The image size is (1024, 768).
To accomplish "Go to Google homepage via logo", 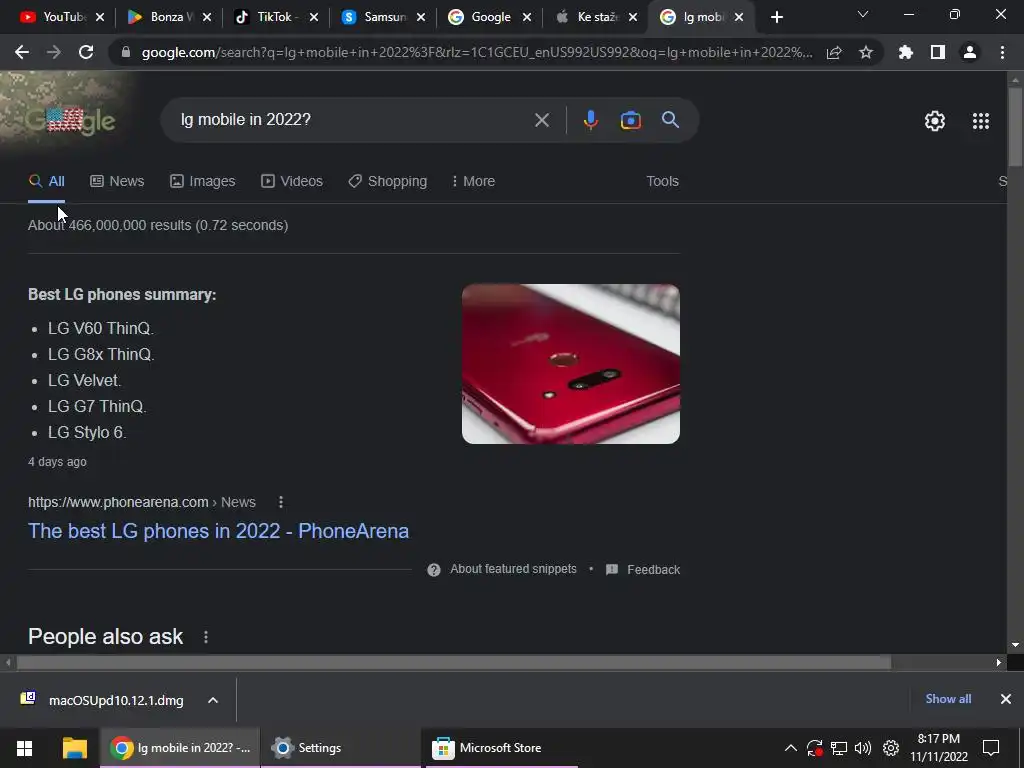I will (x=71, y=120).
